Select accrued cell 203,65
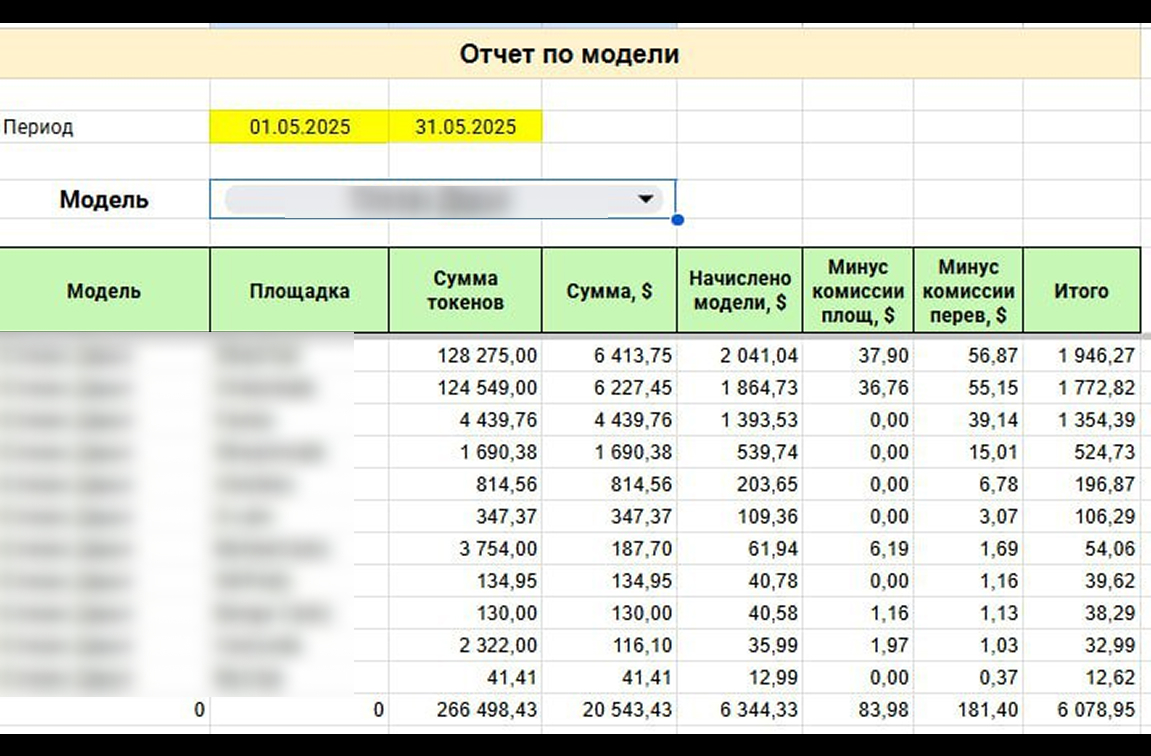 click(740, 484)
